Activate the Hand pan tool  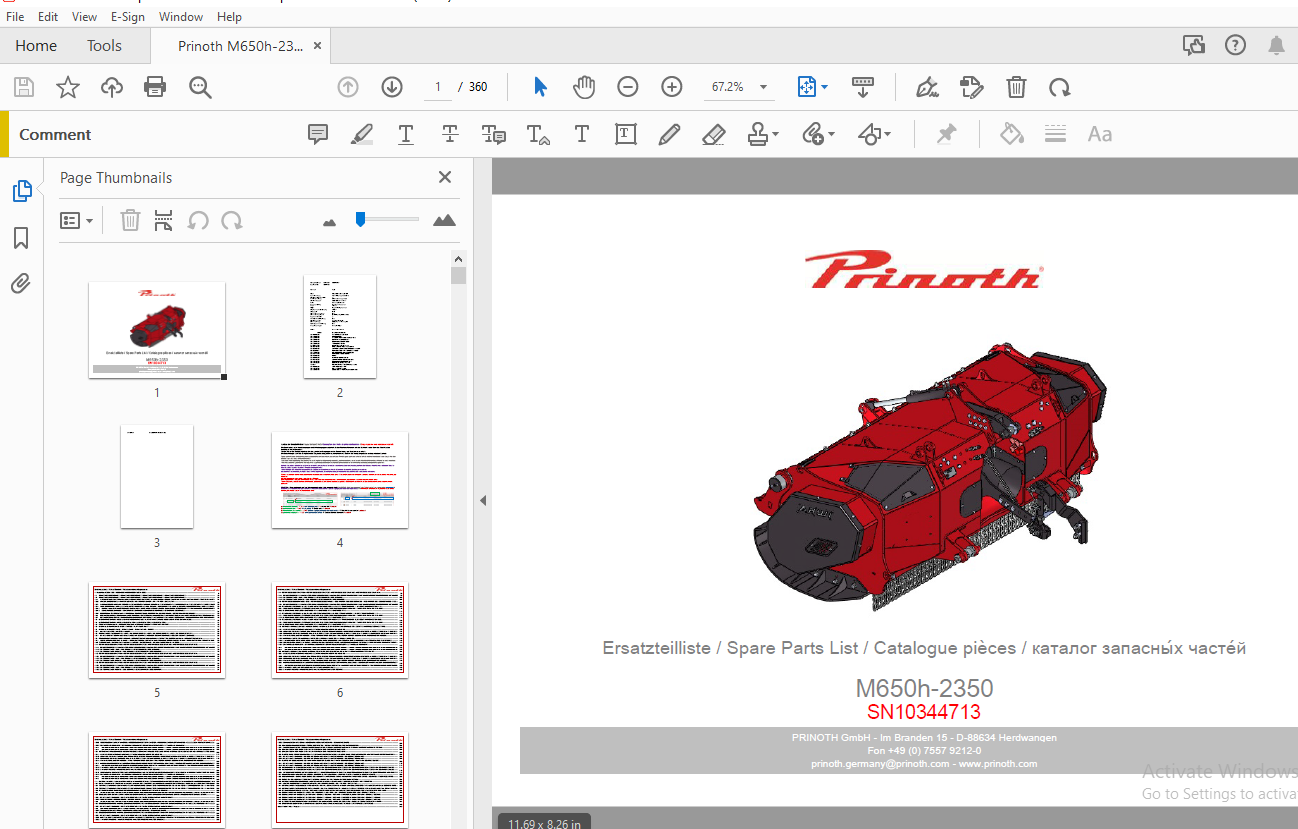(x=584, y=87)
